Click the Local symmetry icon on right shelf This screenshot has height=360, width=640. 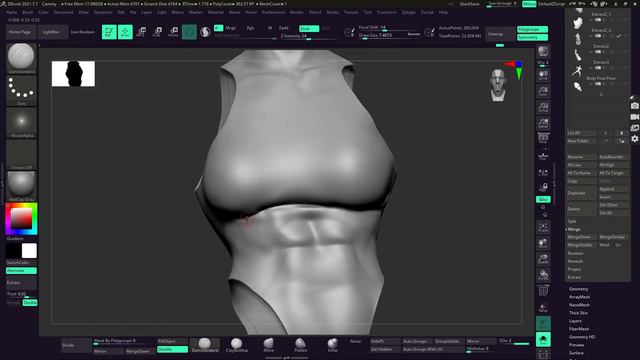coord(543,173)
